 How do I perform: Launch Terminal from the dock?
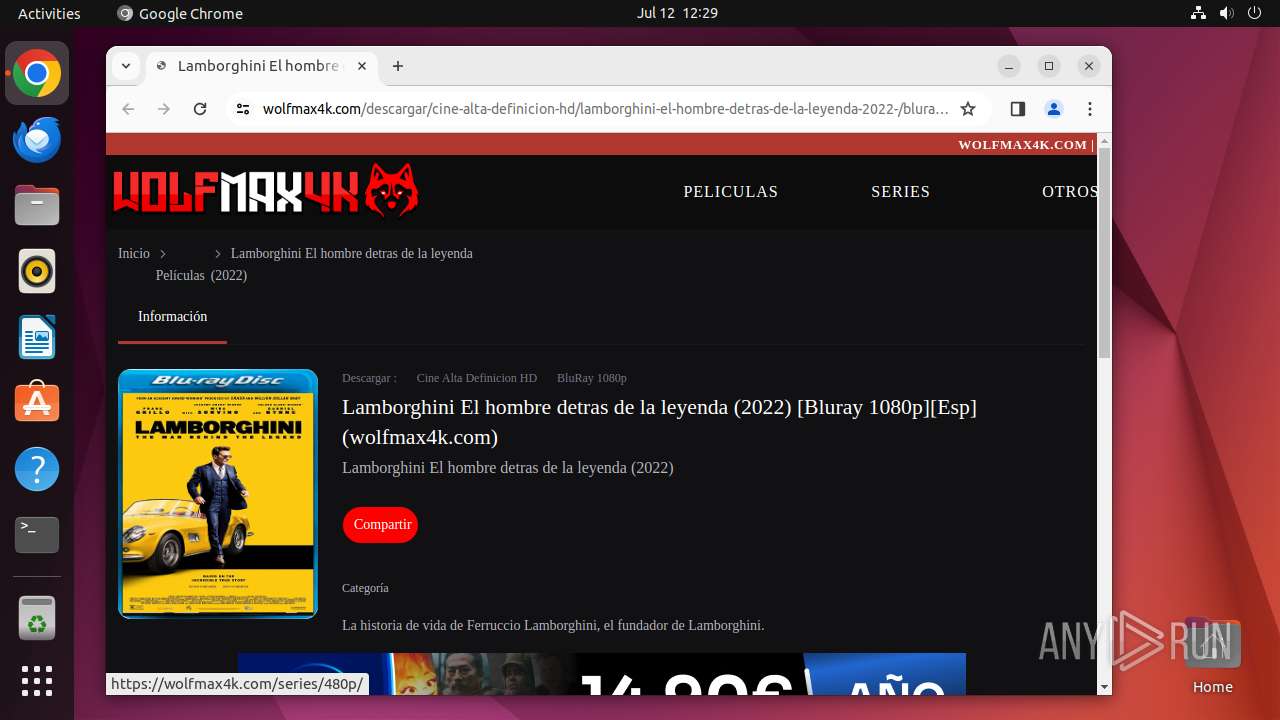(37, 535)
